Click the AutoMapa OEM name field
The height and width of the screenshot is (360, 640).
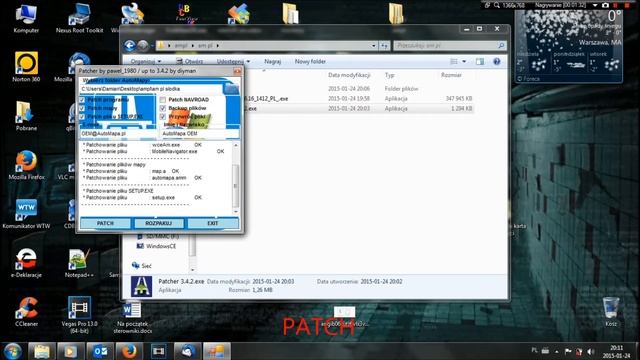(200, 133)
